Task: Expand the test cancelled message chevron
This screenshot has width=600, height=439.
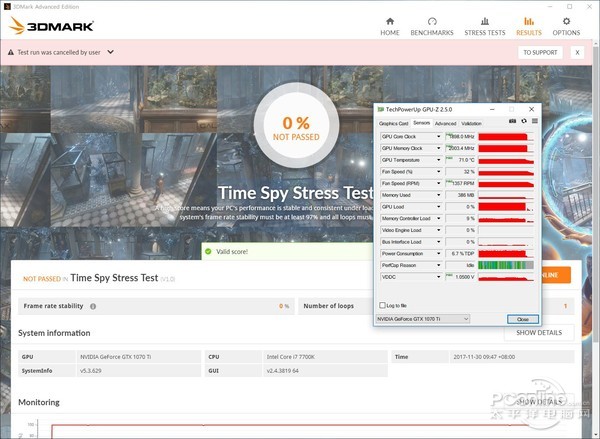Action: pos(110,52)
